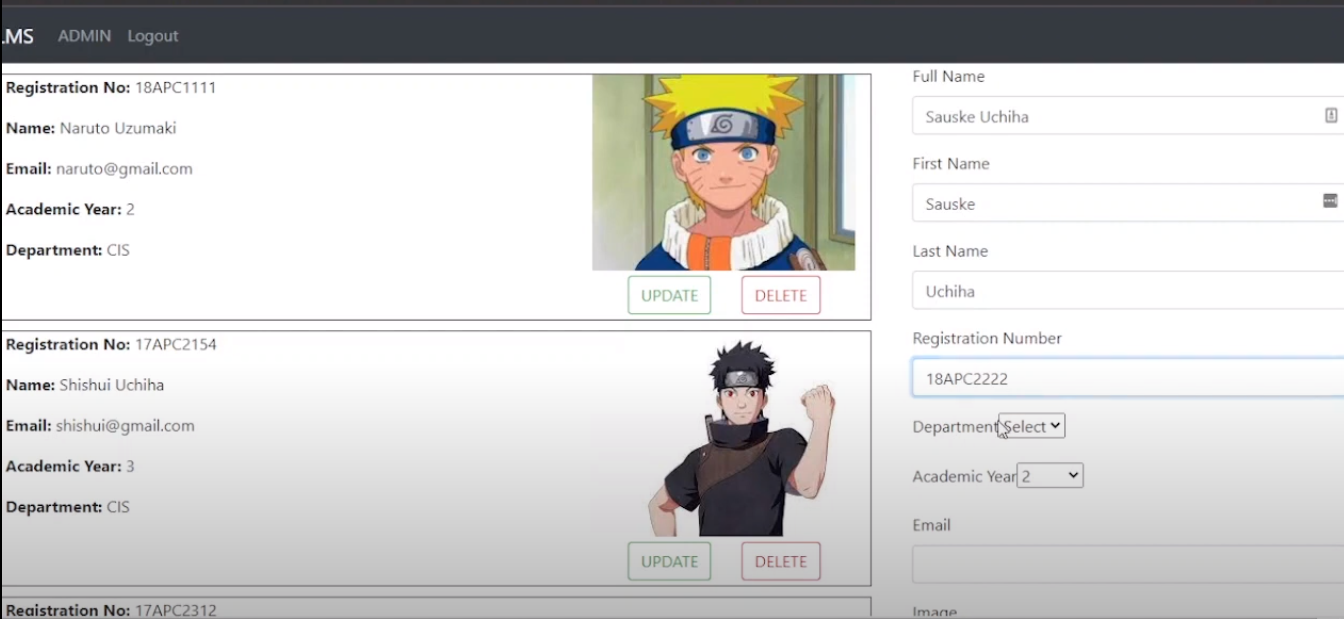Select the email naruto@gmail.com
This screenshot has width=1344, height=619.
(124, 169)
